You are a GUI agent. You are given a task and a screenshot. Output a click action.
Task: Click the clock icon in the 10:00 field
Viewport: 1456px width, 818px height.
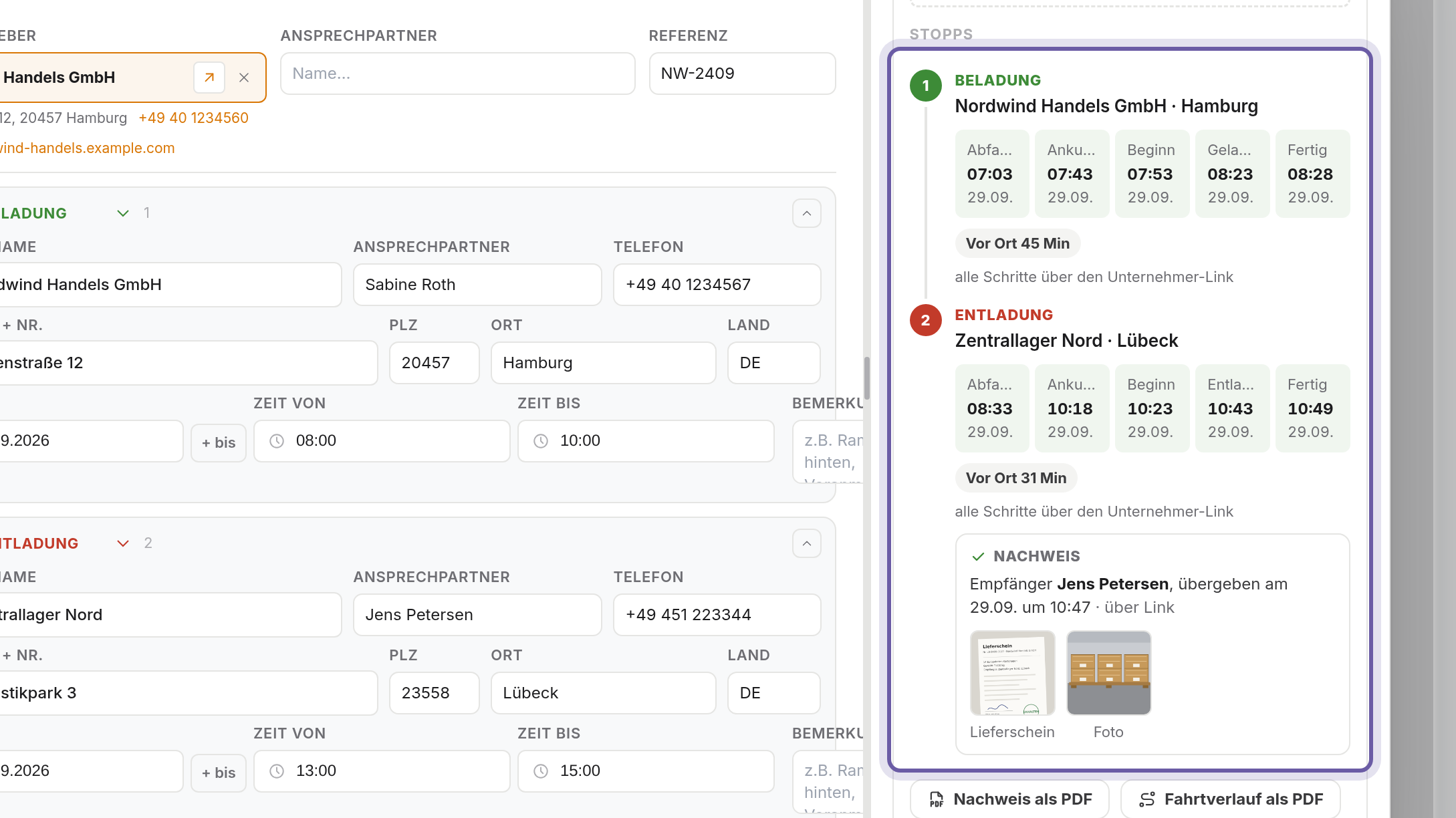click(x=541, y=441)
